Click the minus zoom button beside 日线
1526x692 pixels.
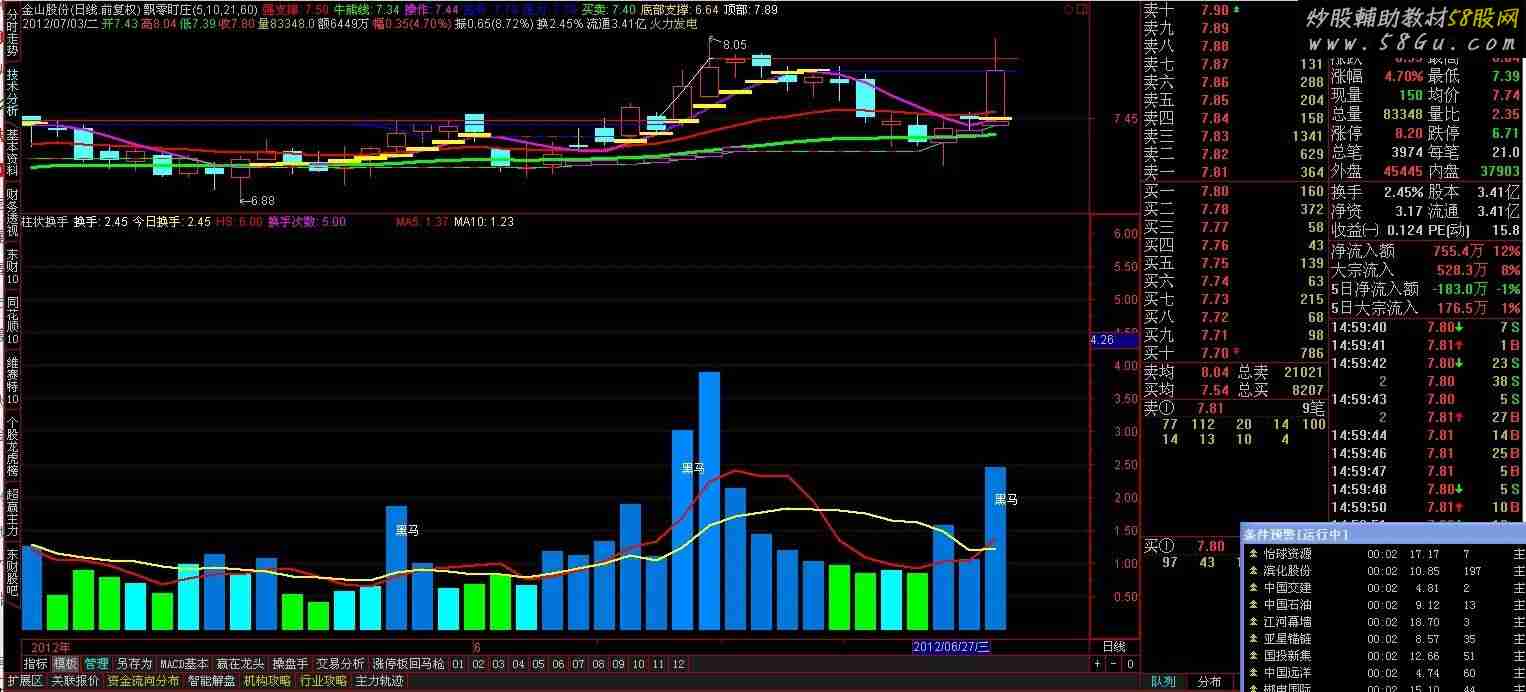click(1113, 664)
